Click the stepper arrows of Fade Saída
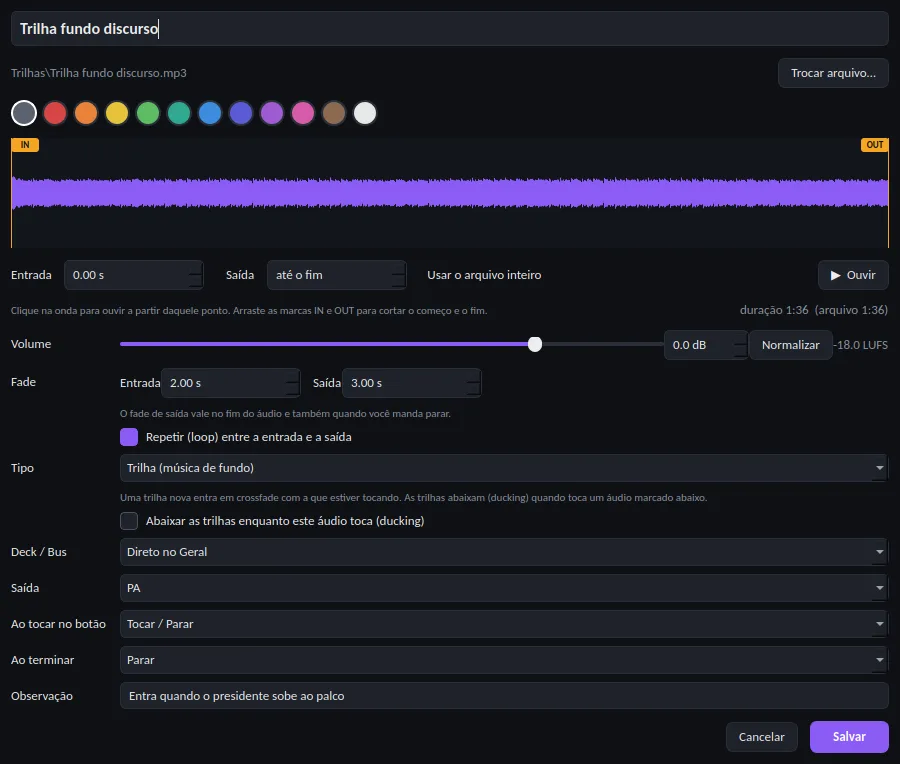 [474, 383]
